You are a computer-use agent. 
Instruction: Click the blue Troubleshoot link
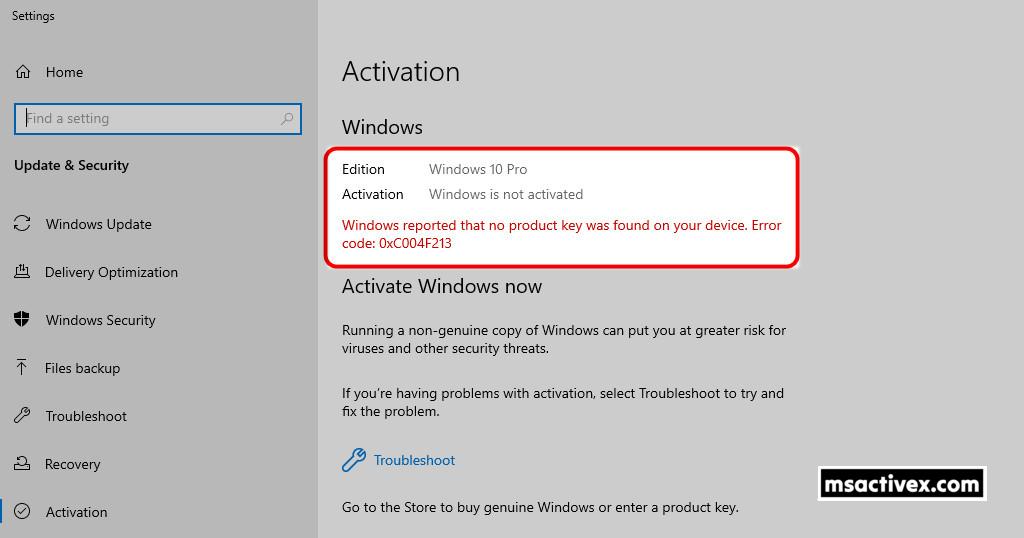coord(414,460)
